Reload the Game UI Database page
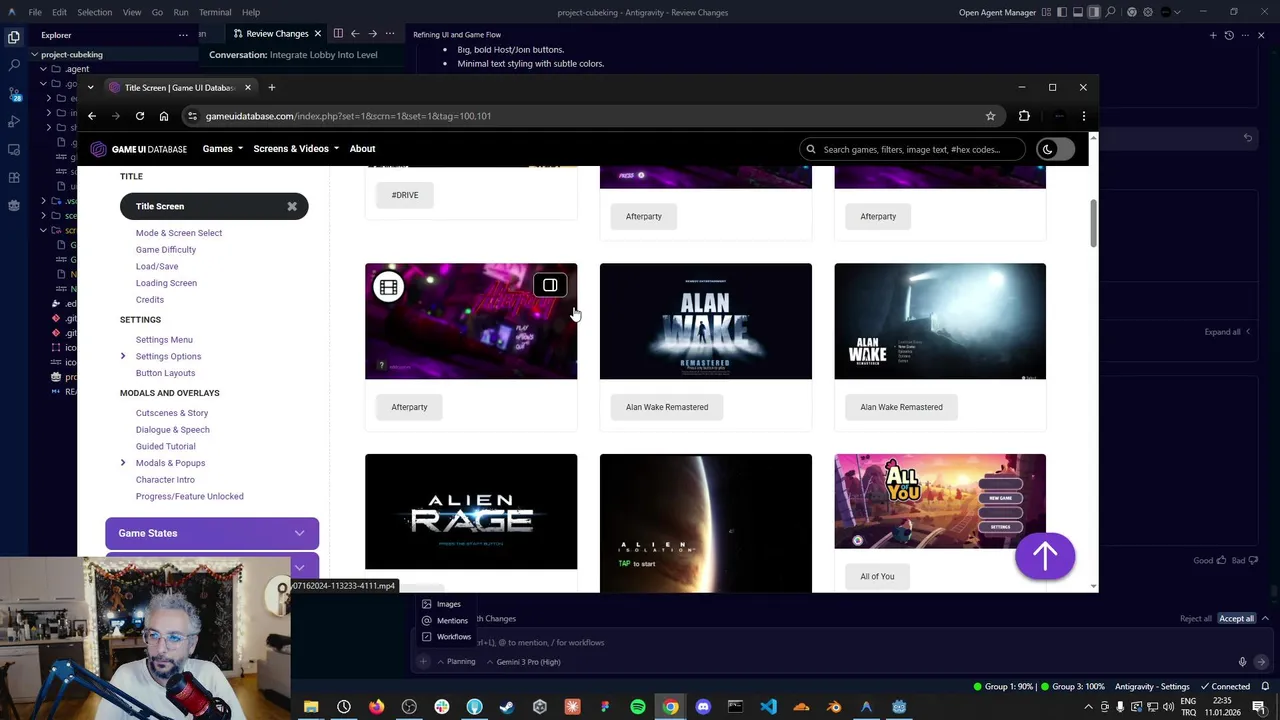Viewport: 1280px width, 720px height. click(140, 116)
